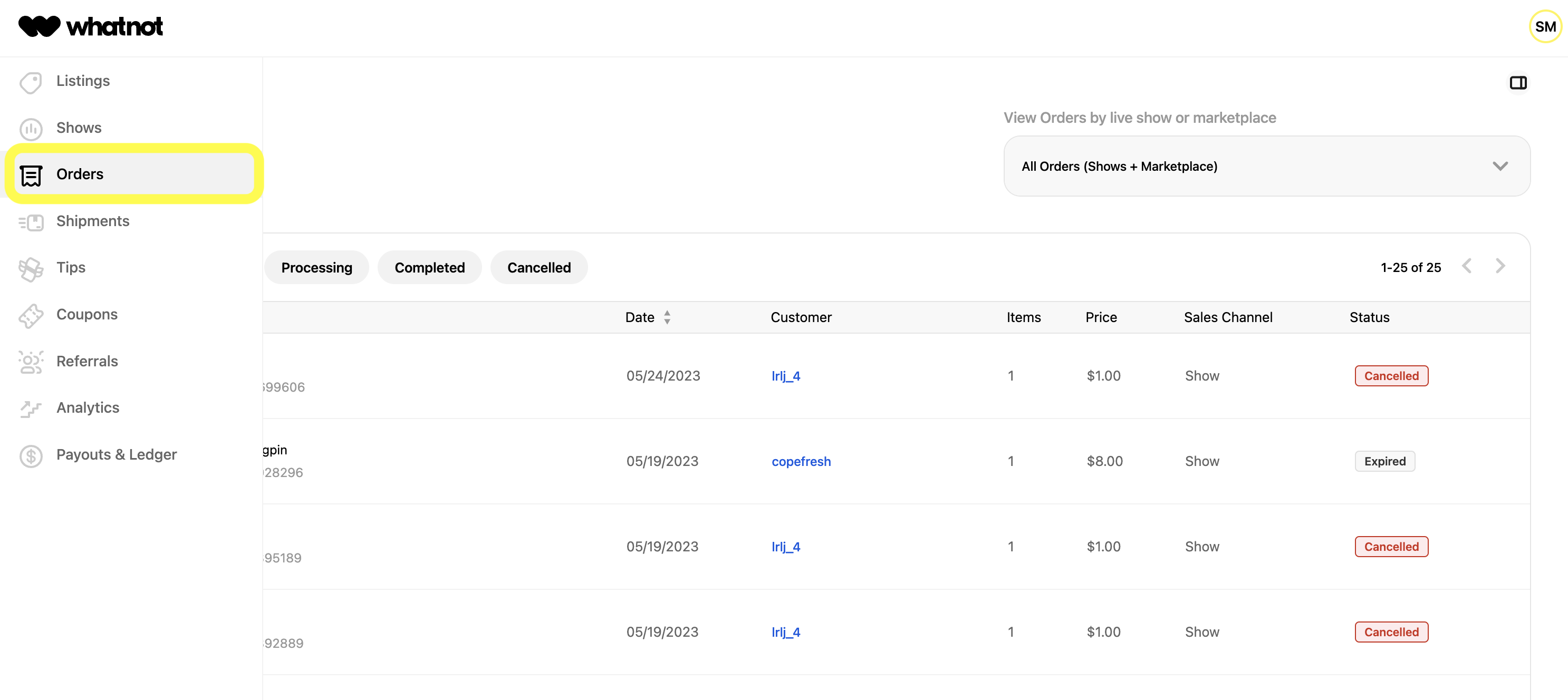Click the Tips icon in sidebar
Screen dimensions: 1568x700
point(30,267)
